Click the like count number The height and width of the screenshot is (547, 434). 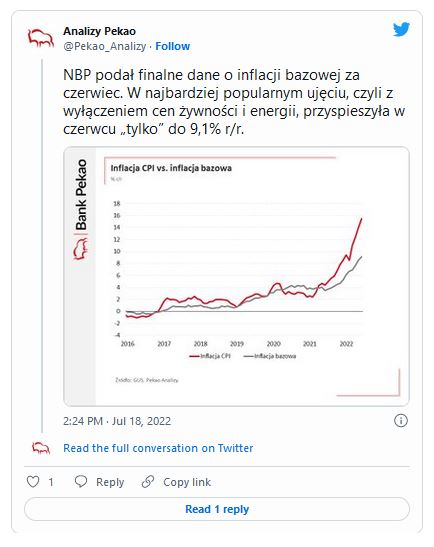51,482
